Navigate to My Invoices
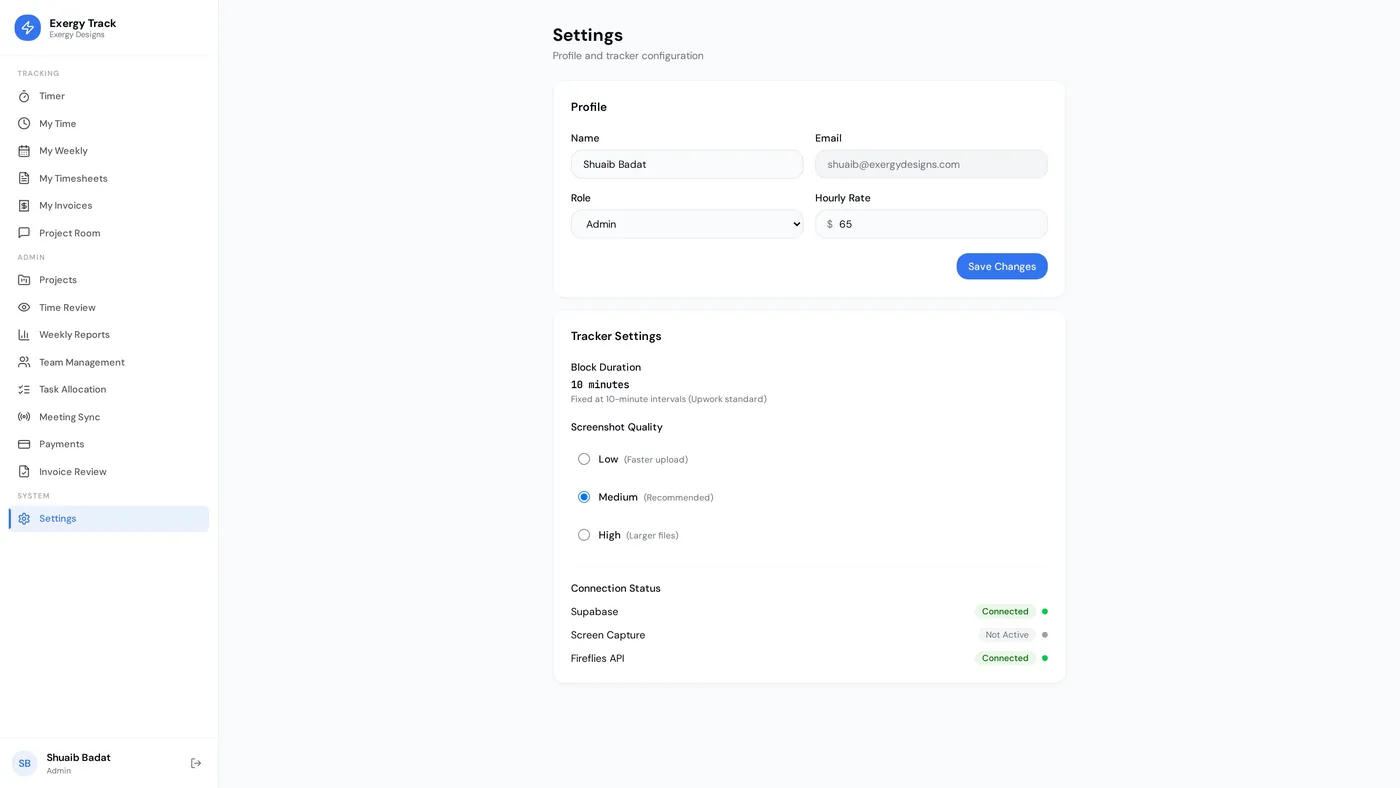The image size is (1400, 788). tap(109, 206)
